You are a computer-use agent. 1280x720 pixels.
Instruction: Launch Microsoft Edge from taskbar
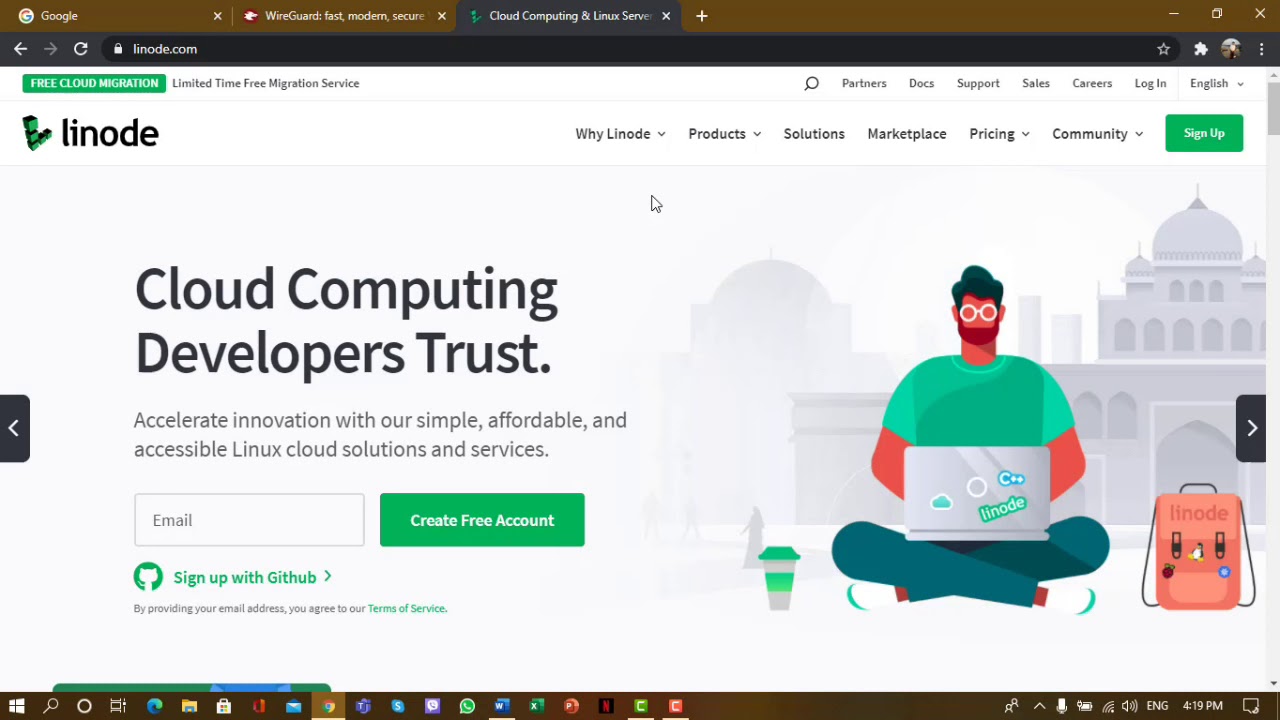154,706
